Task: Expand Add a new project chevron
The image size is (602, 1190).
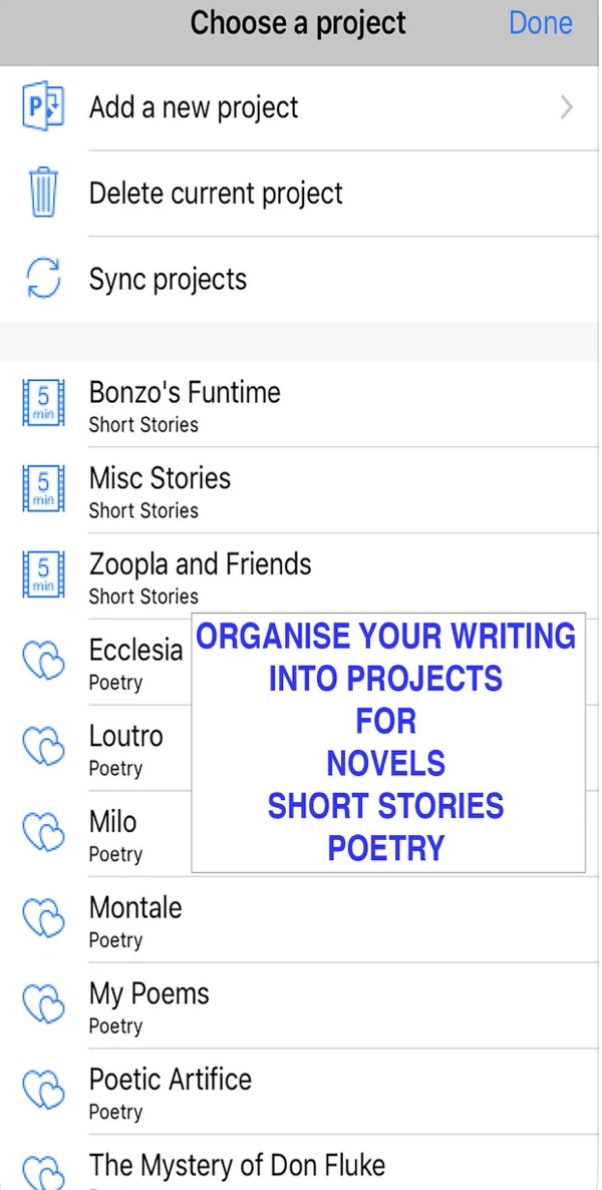Action: point(567,108)
